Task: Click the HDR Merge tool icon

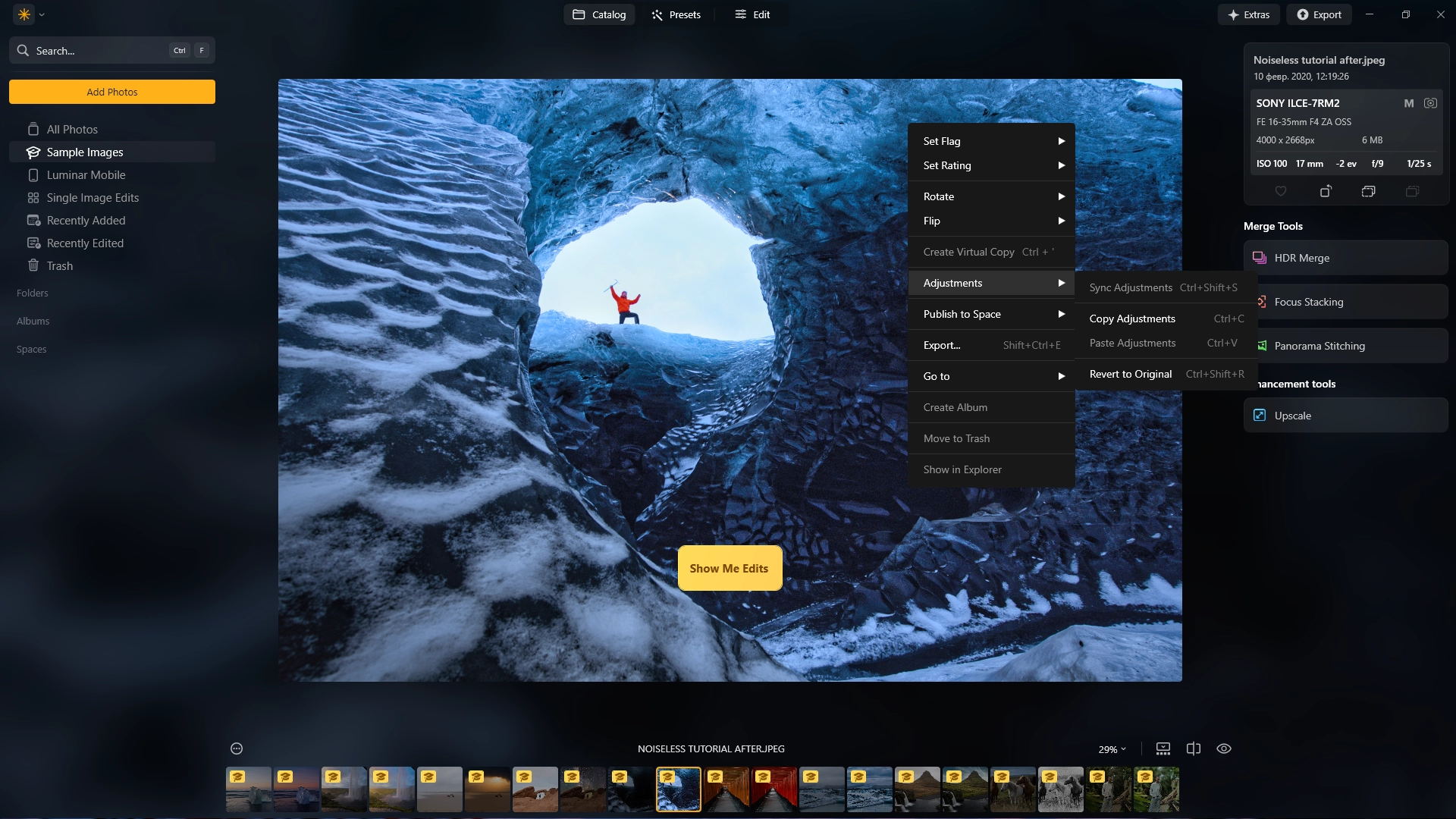Action: coord(1260,258)
